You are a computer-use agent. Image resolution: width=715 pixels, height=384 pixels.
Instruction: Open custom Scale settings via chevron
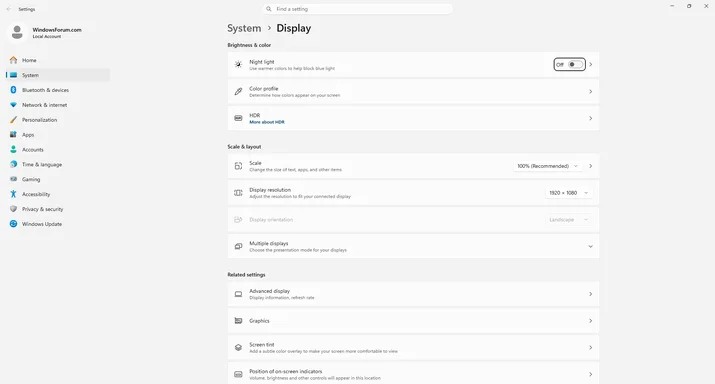coord(591,166)
